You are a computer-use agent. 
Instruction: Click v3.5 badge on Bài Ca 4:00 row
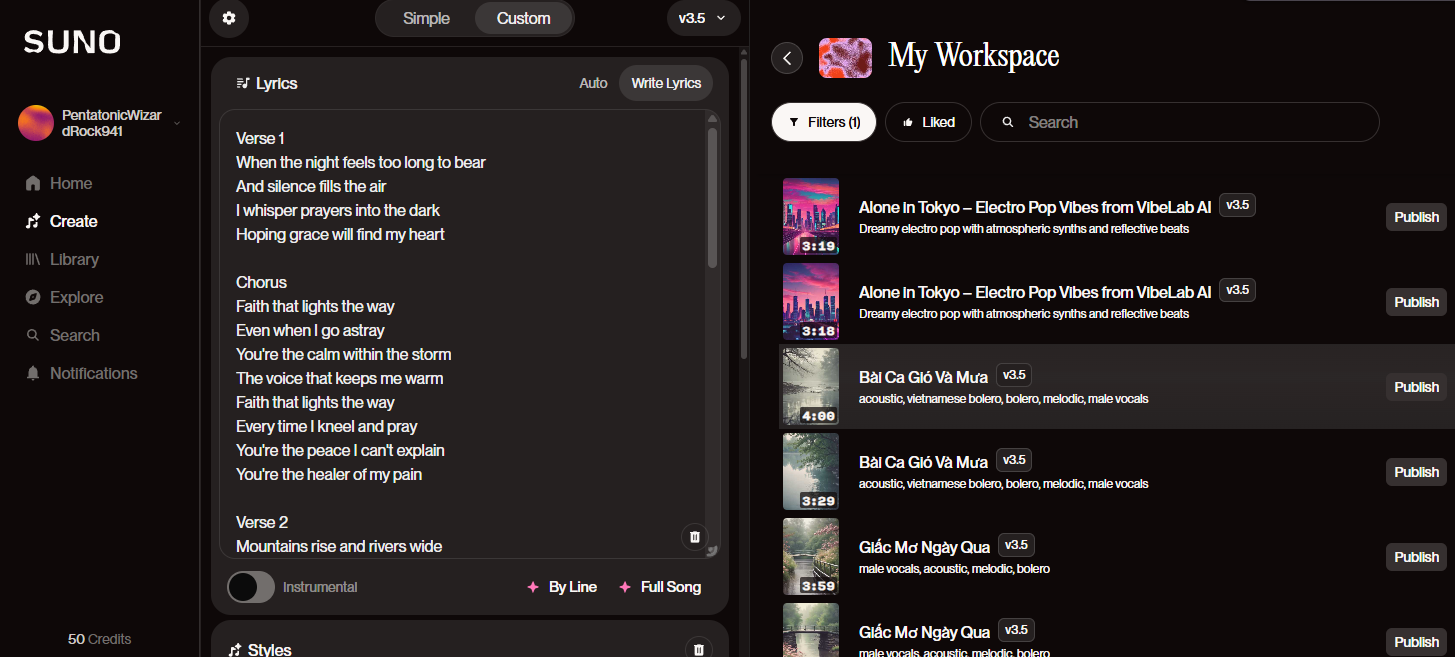coord(1014,375)
